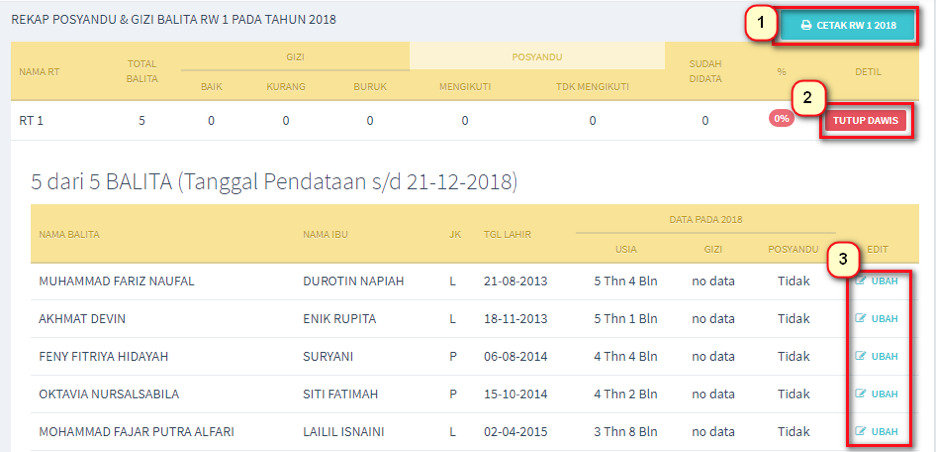The width and height of the screenshot is (936, 452).
Task: Click edit icon for Oktavia Nursalsabila
Action: tap(860, 394)
